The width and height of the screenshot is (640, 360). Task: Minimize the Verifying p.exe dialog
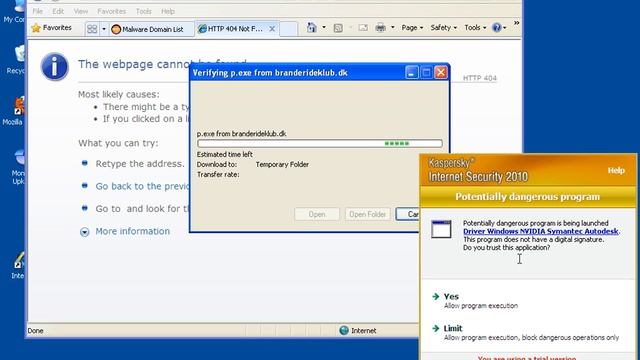pyautogui.click(x=411, y=73)
